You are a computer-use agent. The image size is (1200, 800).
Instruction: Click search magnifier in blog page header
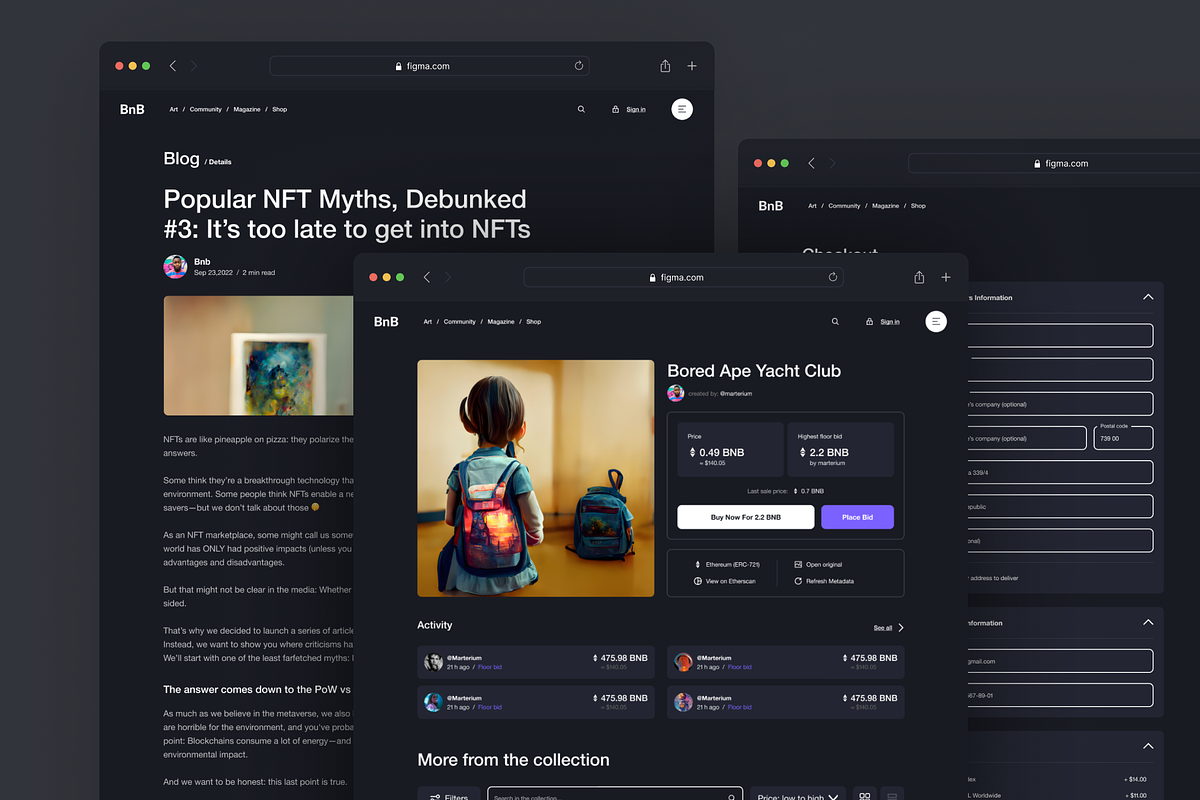pos(581,109)
